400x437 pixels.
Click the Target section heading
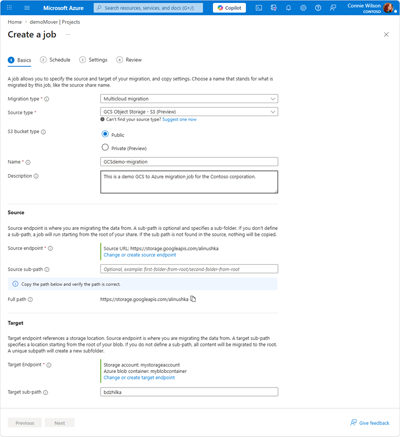click(16, 323)
